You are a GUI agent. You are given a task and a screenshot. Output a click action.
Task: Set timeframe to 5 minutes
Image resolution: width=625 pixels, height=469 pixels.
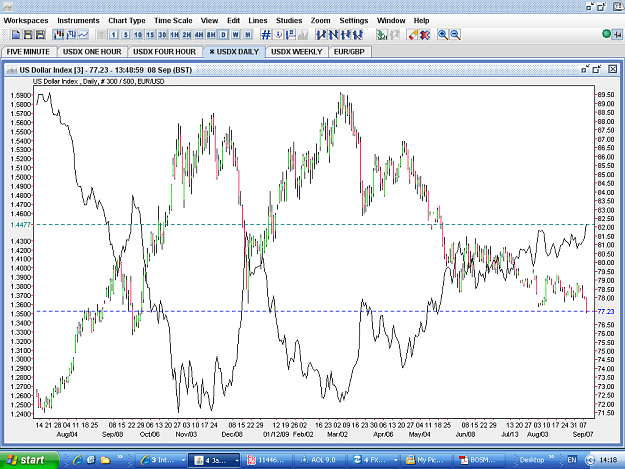point(126,35)
